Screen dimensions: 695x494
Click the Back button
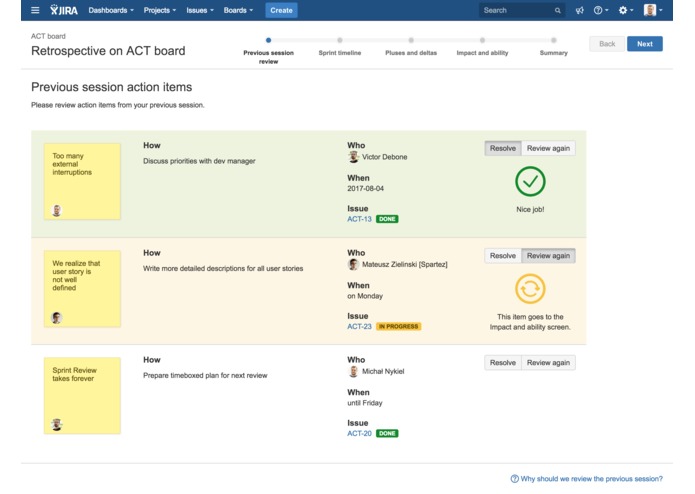607,44
